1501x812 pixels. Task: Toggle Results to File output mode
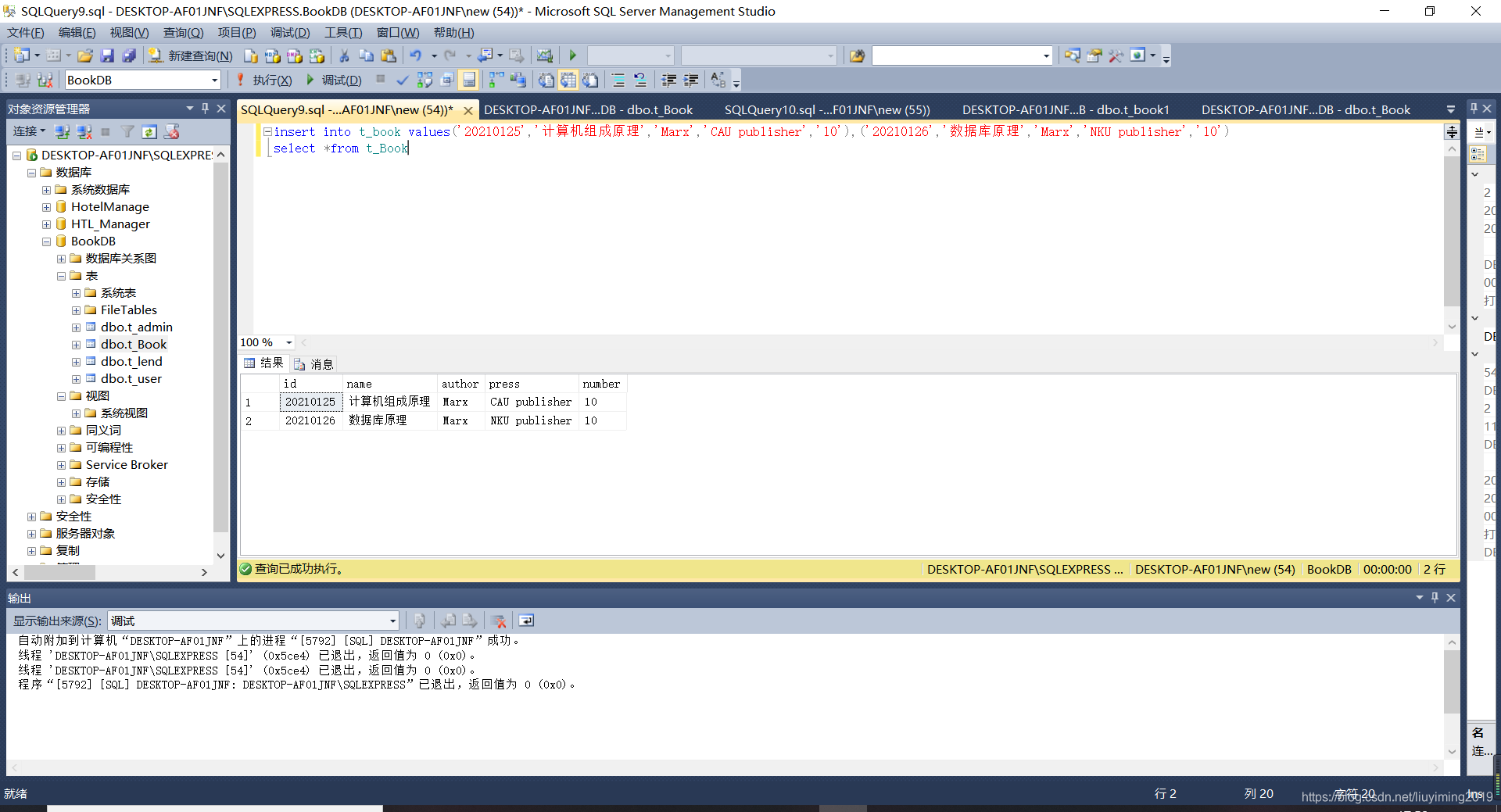coord(590,80)
